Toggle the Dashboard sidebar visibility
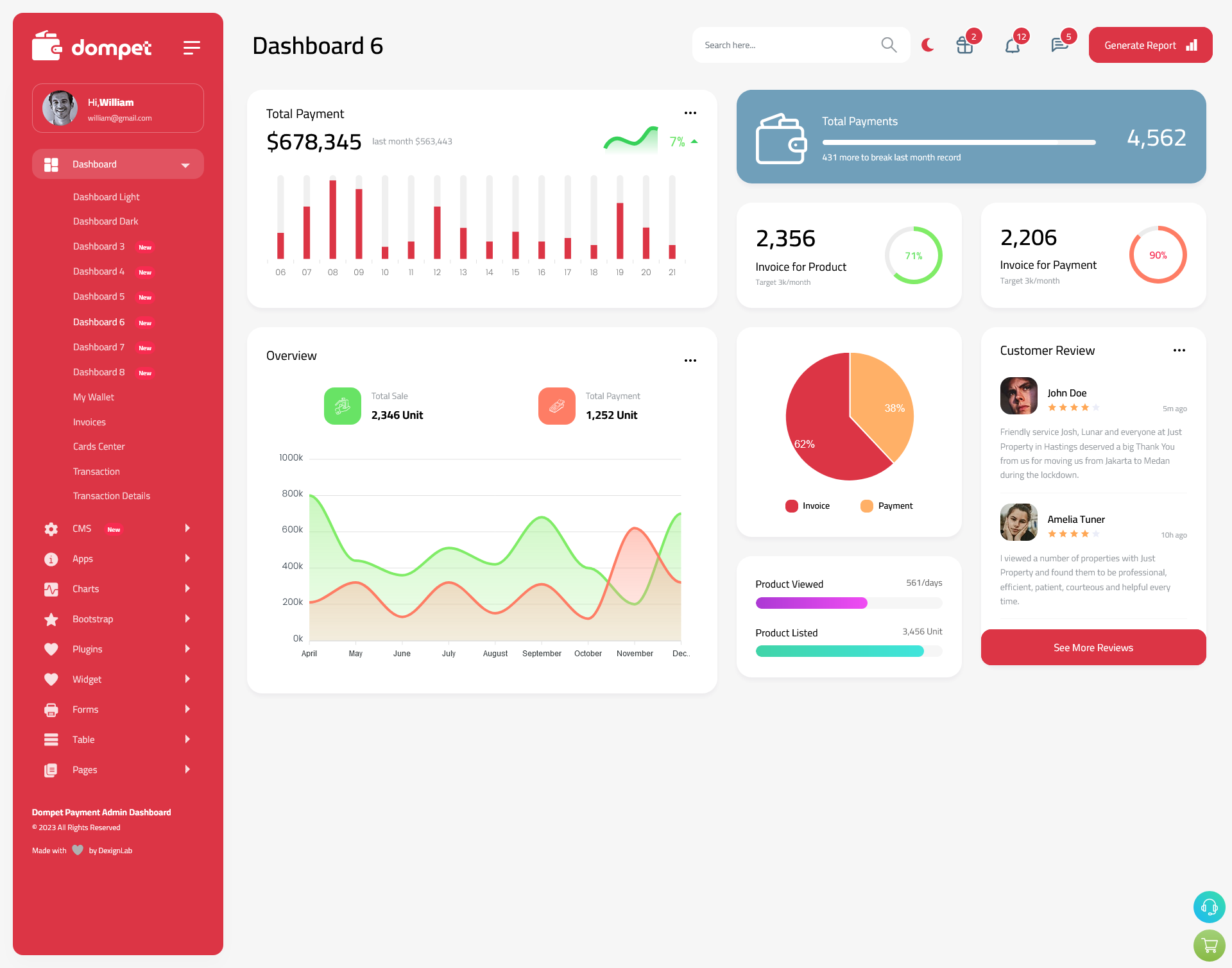The height and width of the screenshot is (968, 1232). click(x=191, y=47)
